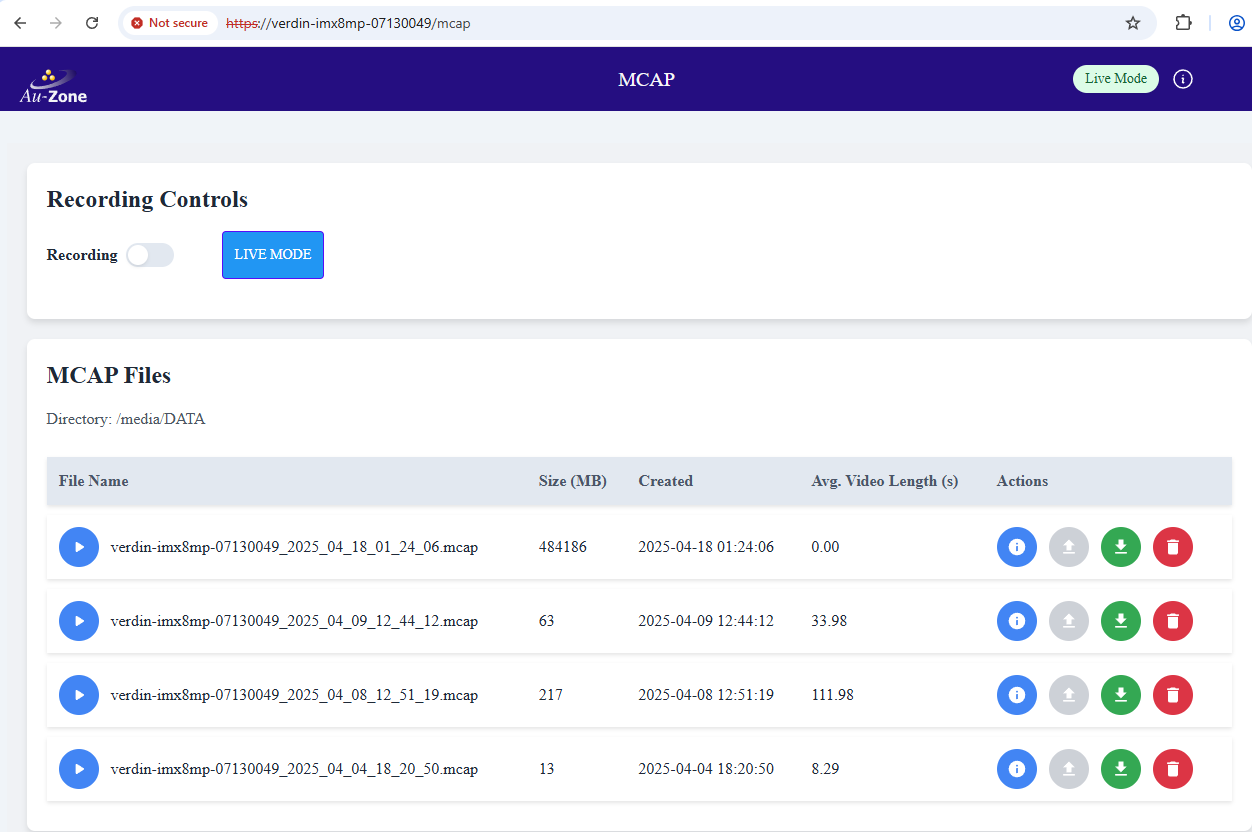Viewport: 1252px width, 832px height.
Task: Toggle the Recording switch on
Action: [150, 255]
